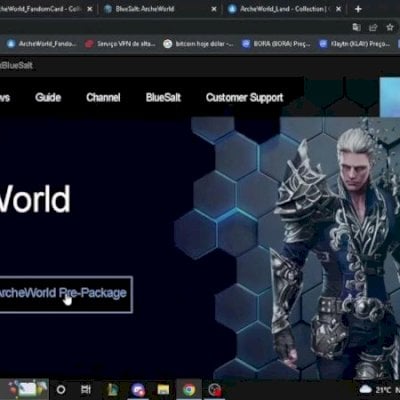This screenshot has width=400, height=400.
Task: Close the ArcheWorld_Land Collection tab
Action: (x=339, y=9)
